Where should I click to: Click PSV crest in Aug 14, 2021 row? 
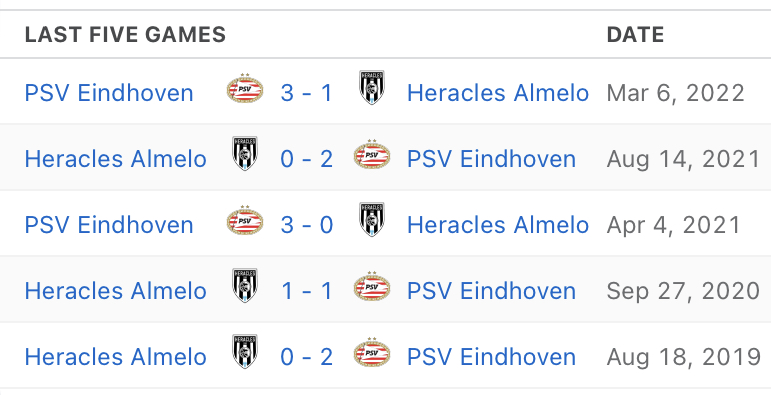click(x=372, y=154)
